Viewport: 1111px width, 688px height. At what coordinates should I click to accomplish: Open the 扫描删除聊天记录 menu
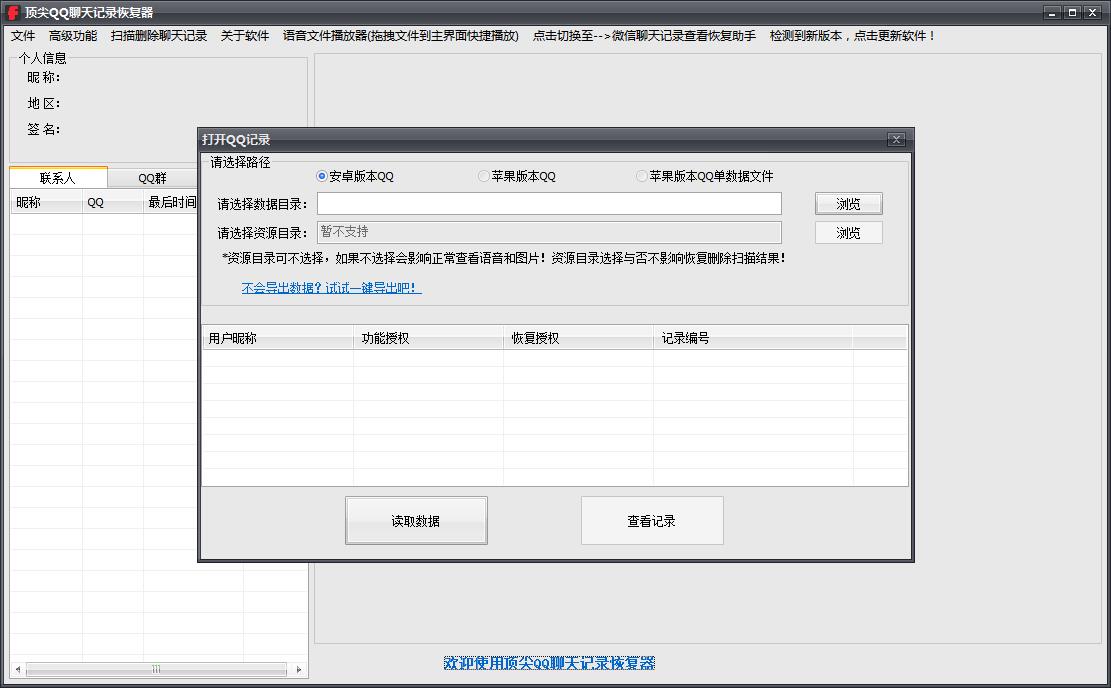(x=159, y=35)
